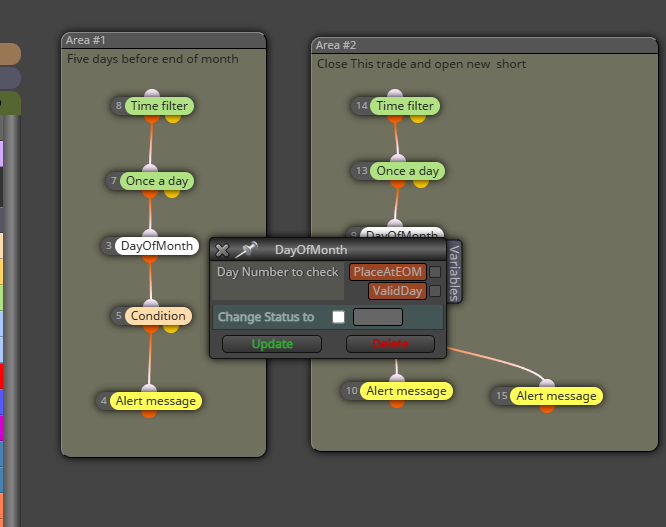Select the Condition block number 5
Viewport: 666px width, 527px height.
[158, 316]
